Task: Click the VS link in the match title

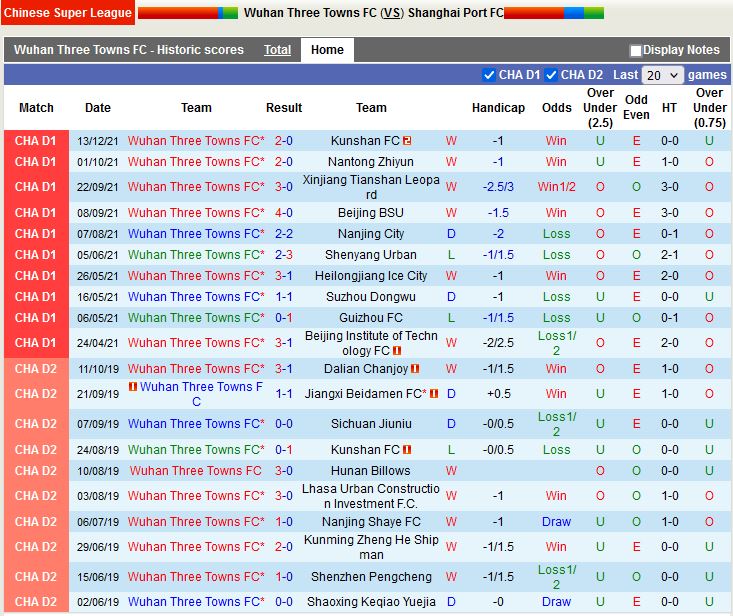Action: click(392, 13)
